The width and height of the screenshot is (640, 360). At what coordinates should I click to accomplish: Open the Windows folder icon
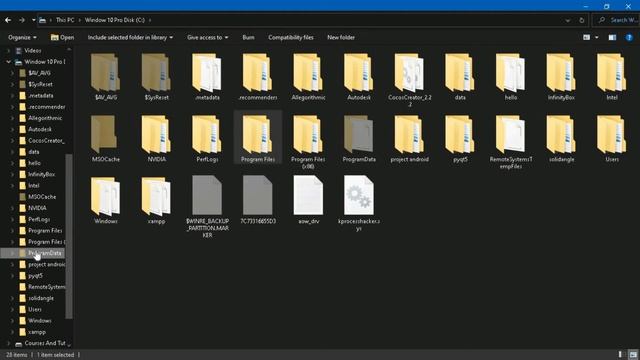tap(105, 196)
